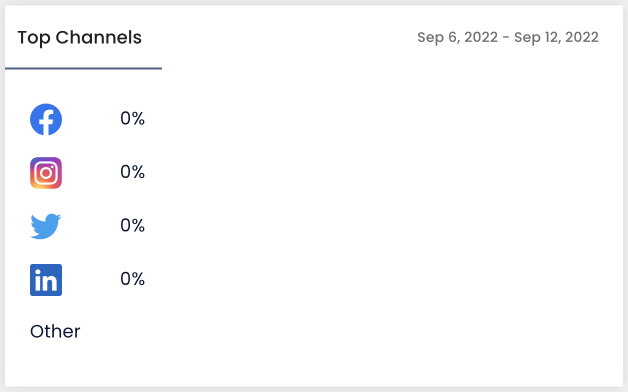This screenshot has height=392, width=628.
Task: Click the white "in" letters on LinkedIn logo
Action: tap(46, 280)
